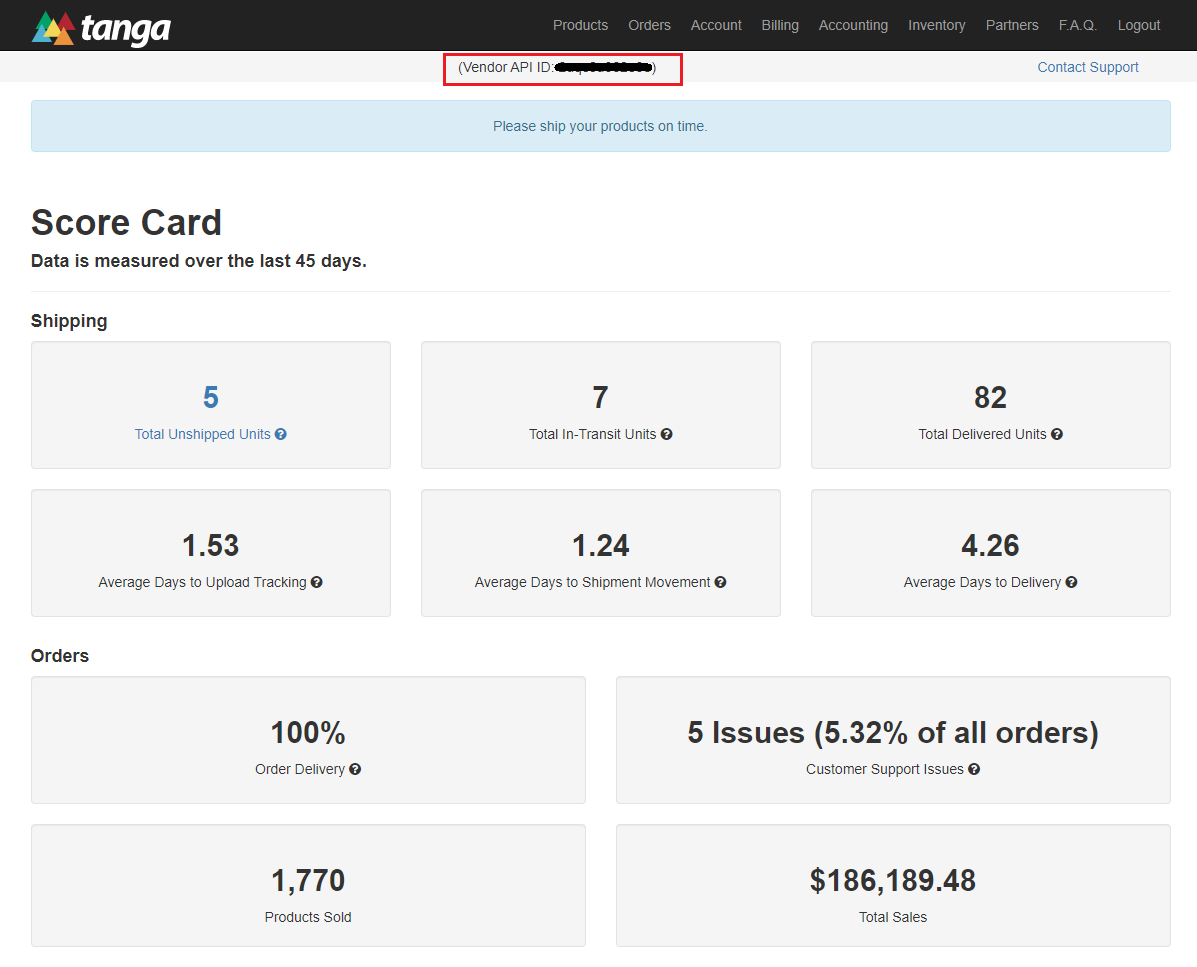Go to the Accounting section
Image resolution: width=1197 pixels, height=967 pixels.
tap(853, 24)
